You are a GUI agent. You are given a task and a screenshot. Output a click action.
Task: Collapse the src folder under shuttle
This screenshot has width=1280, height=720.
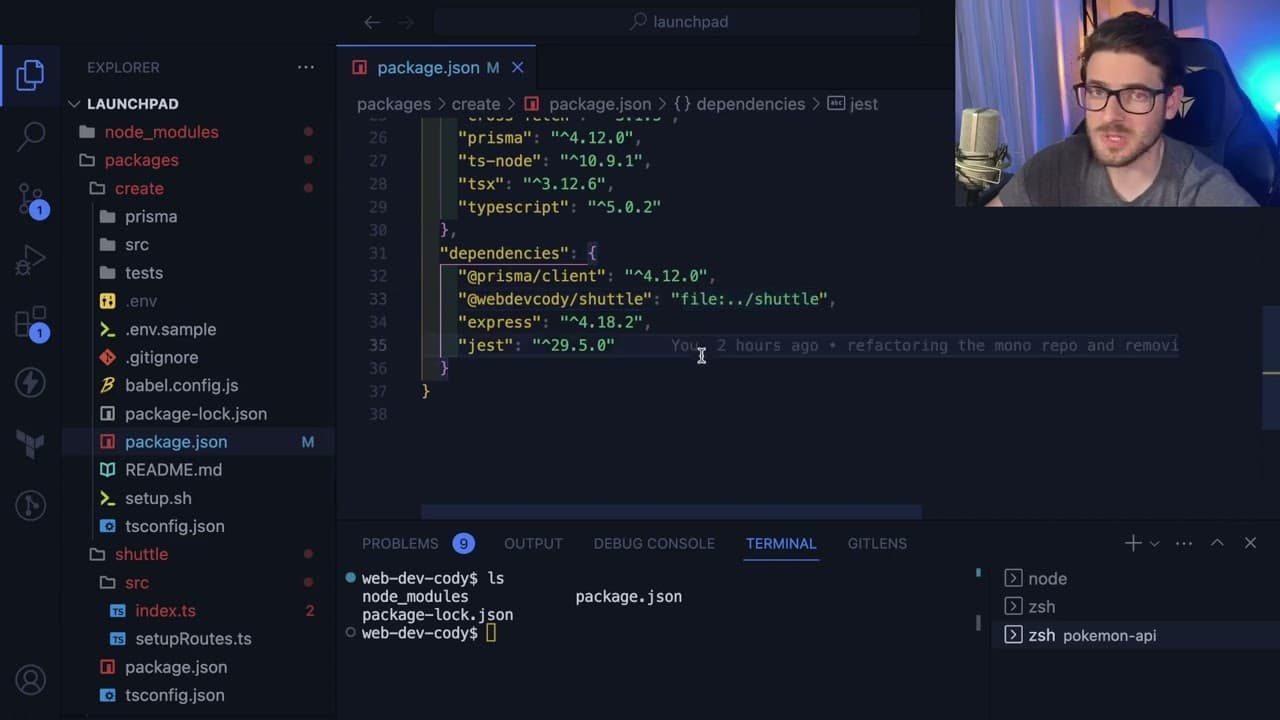click(x=198, y=582)
